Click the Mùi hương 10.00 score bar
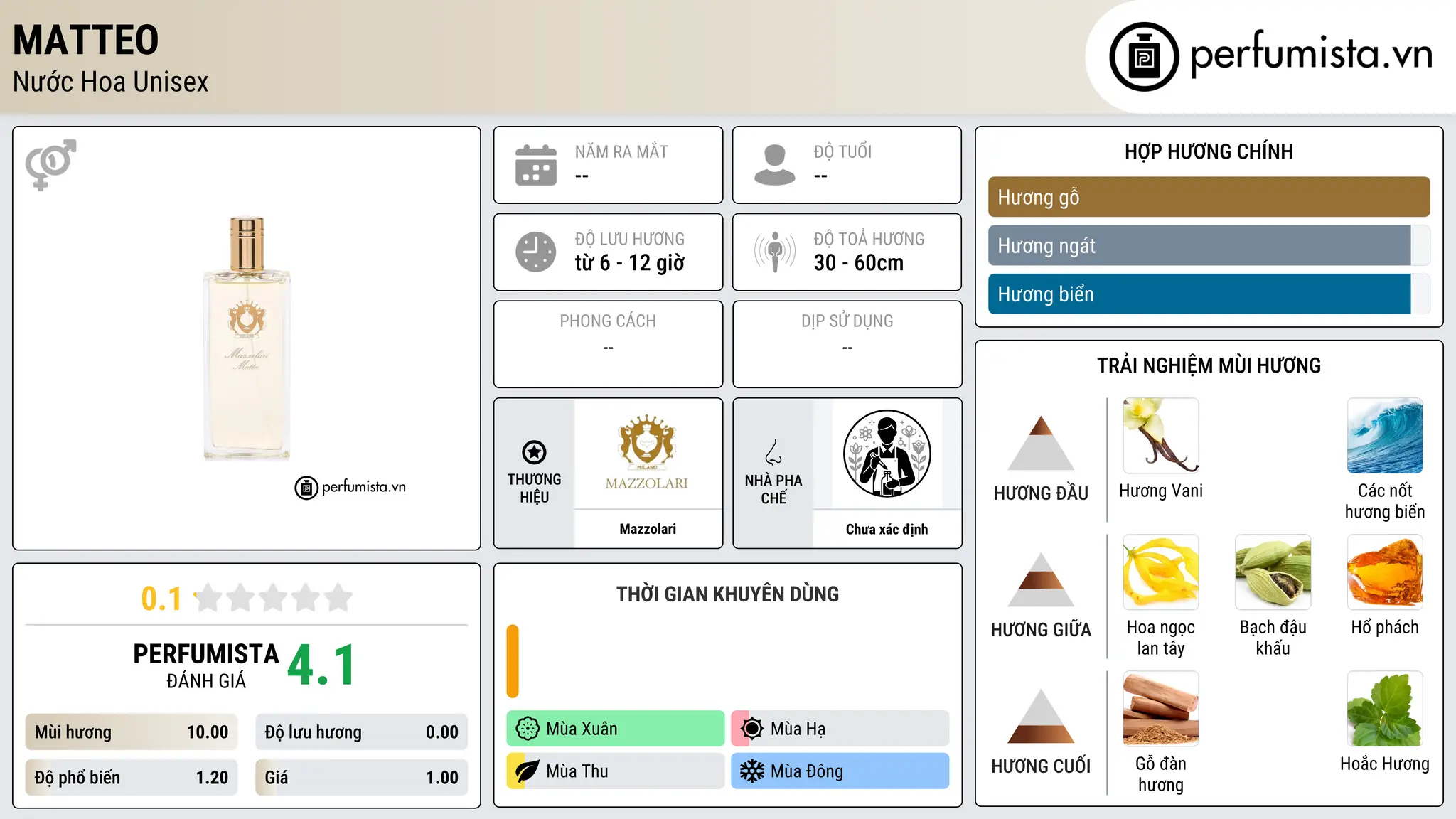The width and height of the screenshot is (1456, 819). tap(132, 732)
